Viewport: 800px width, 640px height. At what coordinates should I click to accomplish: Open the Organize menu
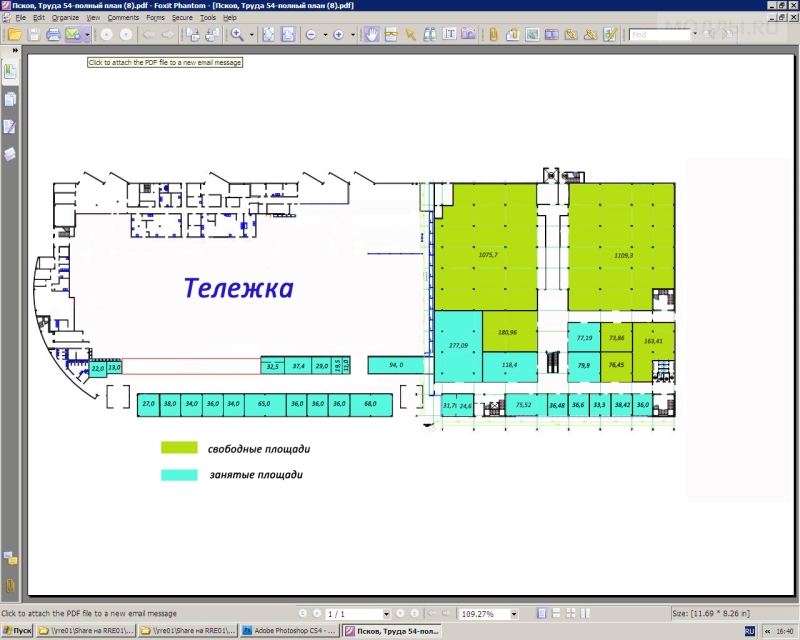(x=65, y=18)
